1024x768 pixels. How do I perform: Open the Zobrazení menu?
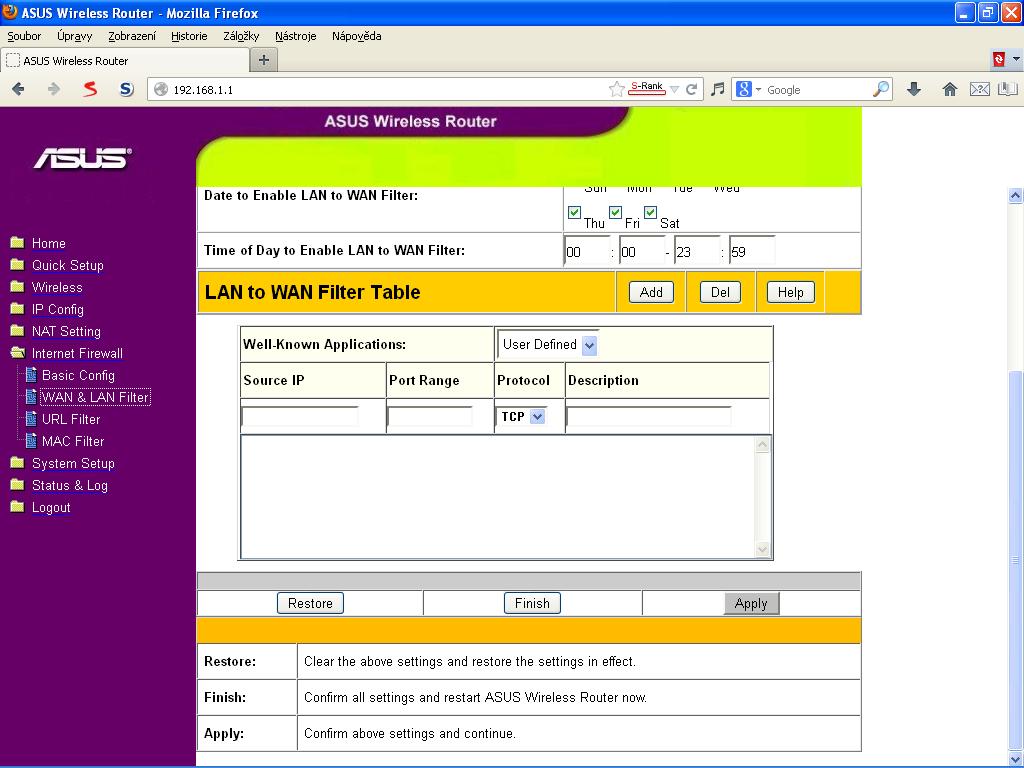(132, 36)
